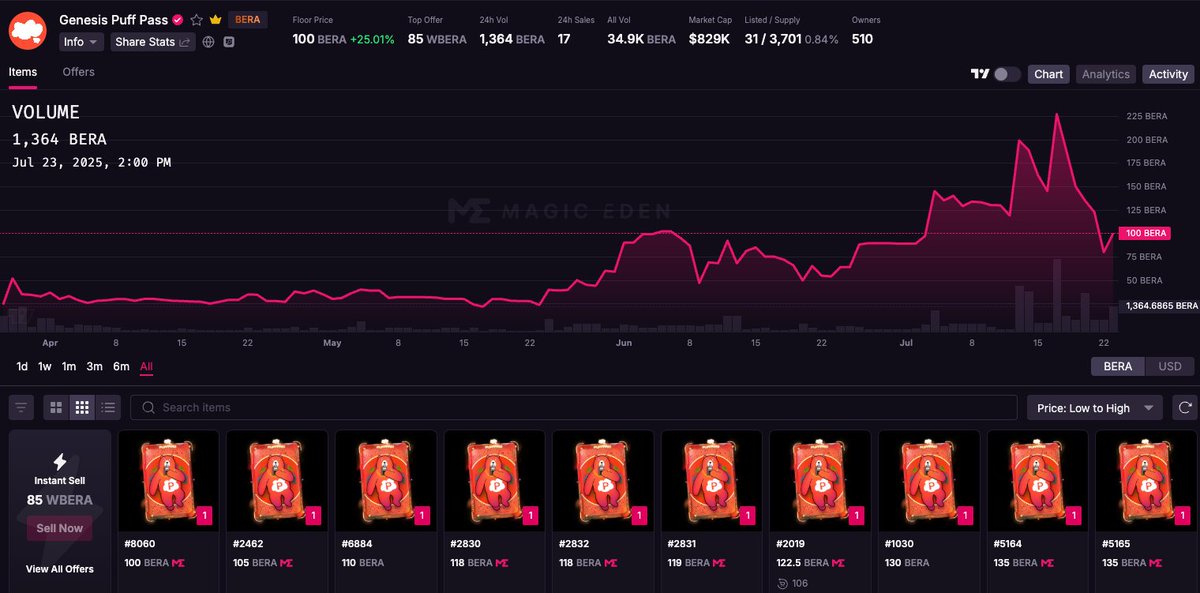Expand the Info dropdown

point(81,42)
